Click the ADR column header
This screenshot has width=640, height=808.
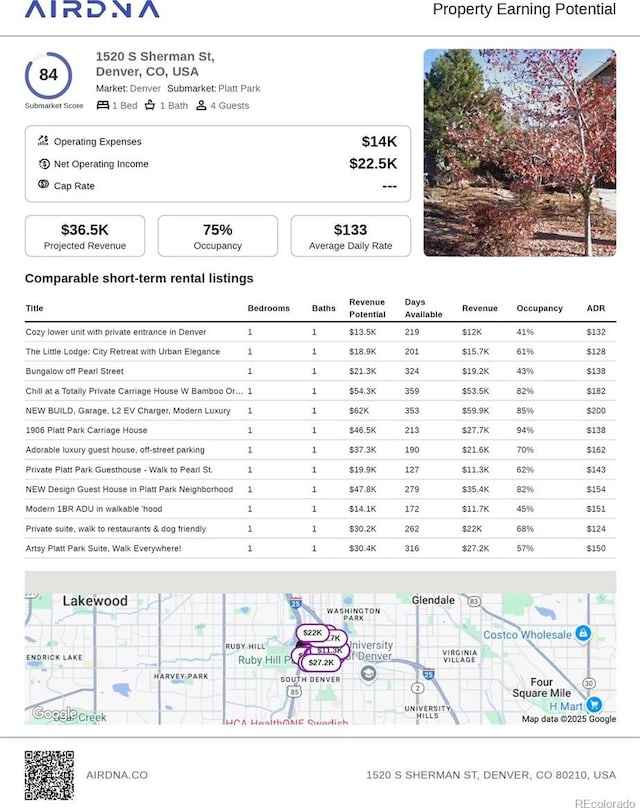click(596, 308)
